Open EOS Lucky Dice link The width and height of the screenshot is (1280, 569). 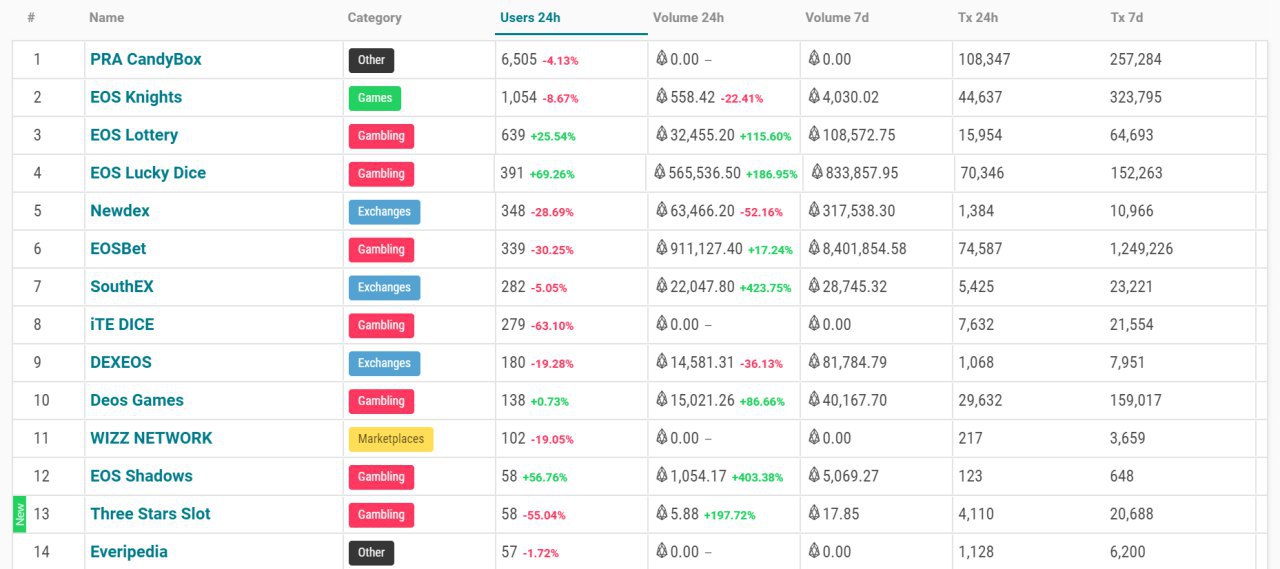pos(148,174)
